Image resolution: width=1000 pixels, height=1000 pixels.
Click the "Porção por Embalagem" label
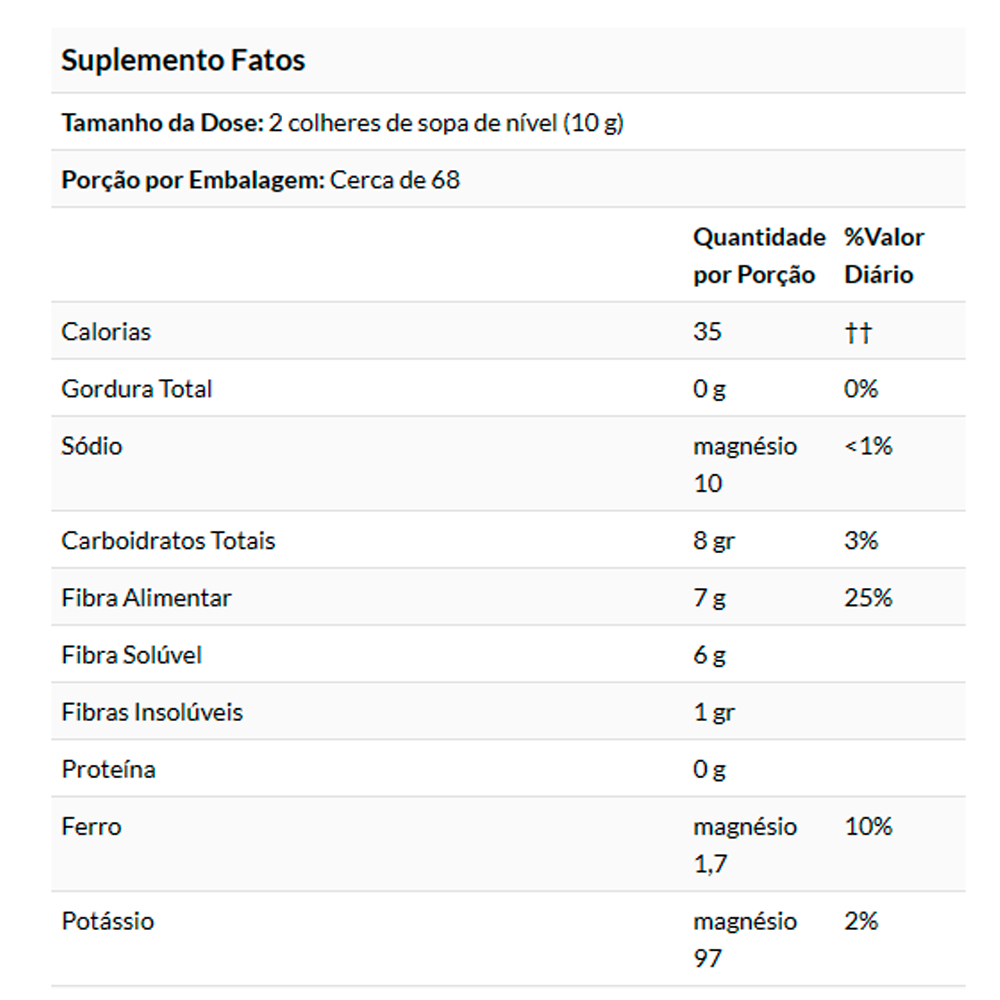click(x=192, y=181)
